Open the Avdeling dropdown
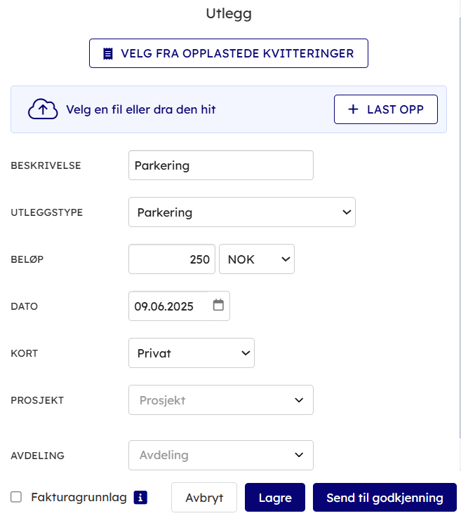This screenshot has width=461, height=518. 221,455
